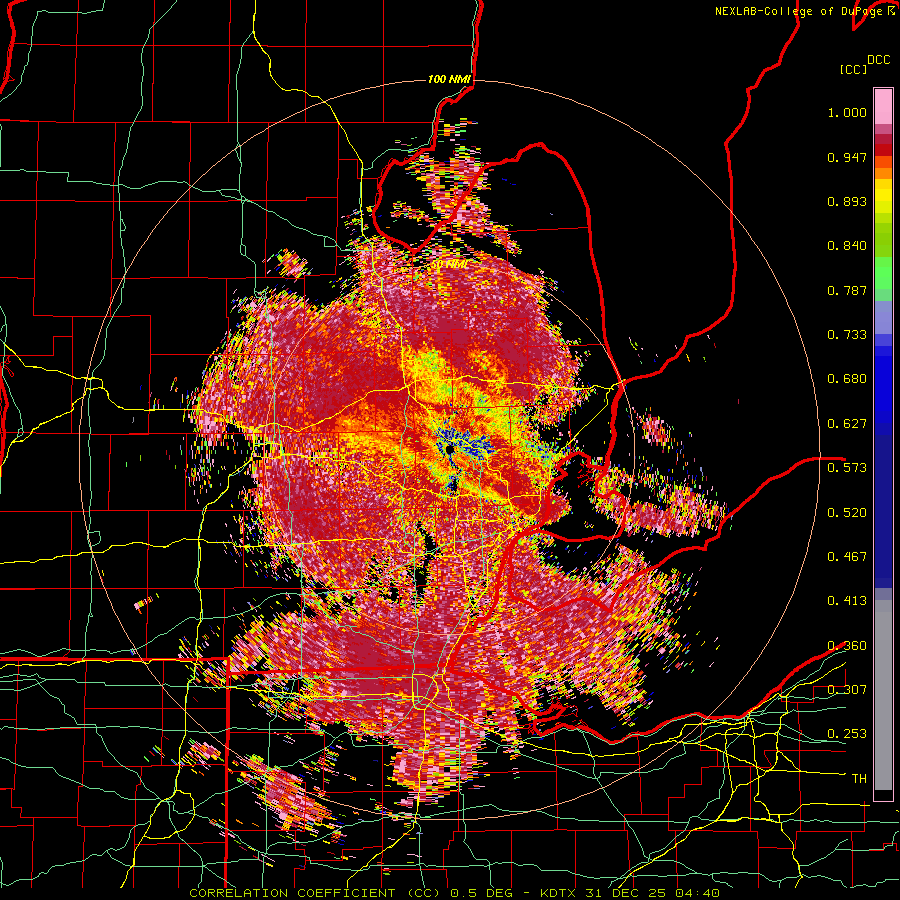Click the 100 NMI range ring label
Image resolution: width=900 pixels, height=900 pixels.
tap(449, 79)
